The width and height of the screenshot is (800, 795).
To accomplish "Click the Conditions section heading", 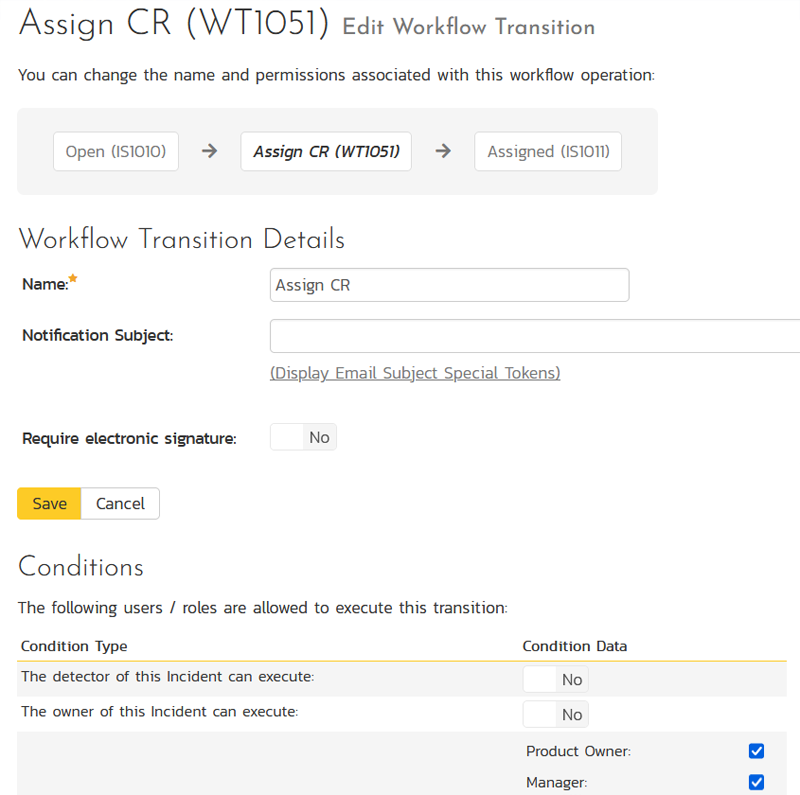I will pyautogui.click(x=81, y=567).
